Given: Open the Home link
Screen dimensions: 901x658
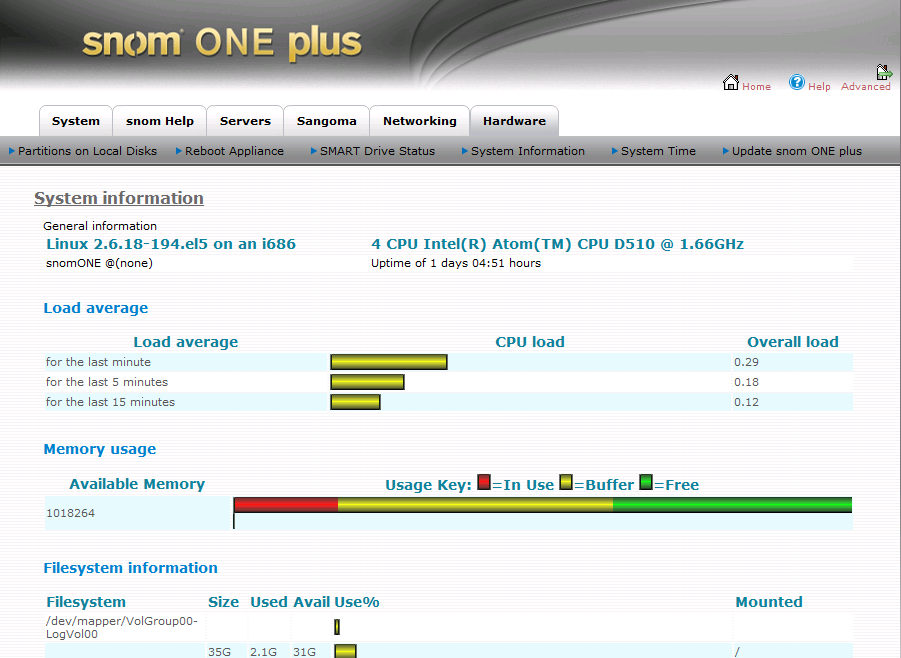Looking at the screenshot, I should 756,86.
